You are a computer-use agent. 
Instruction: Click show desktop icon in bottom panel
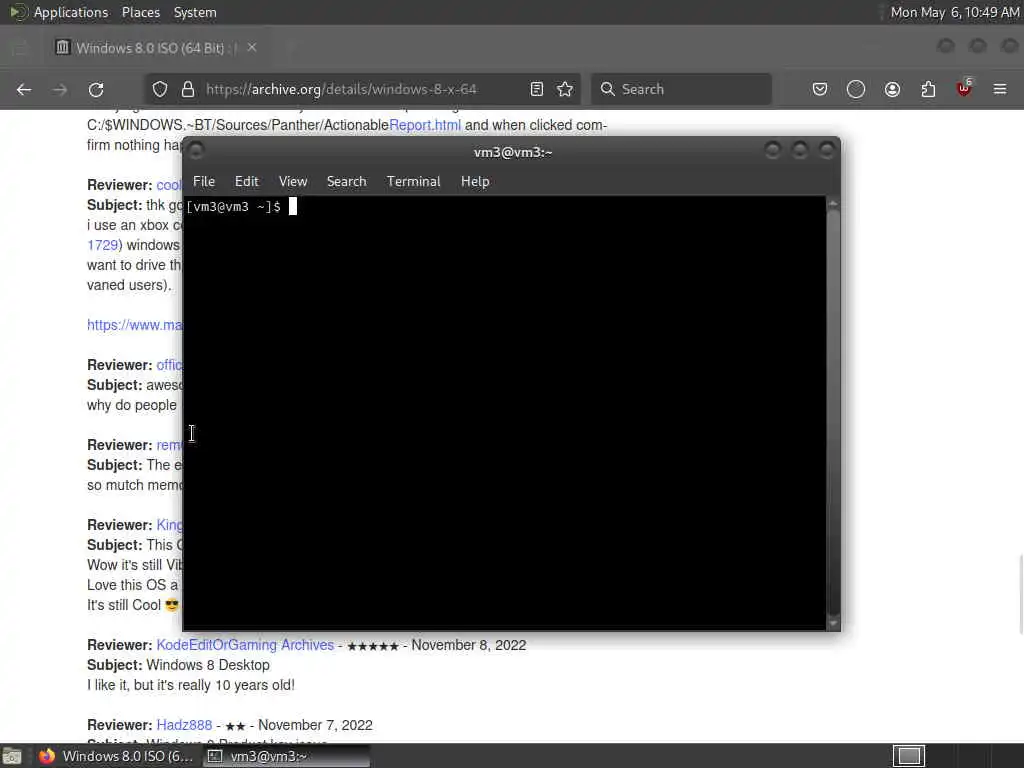pos(12,756)
